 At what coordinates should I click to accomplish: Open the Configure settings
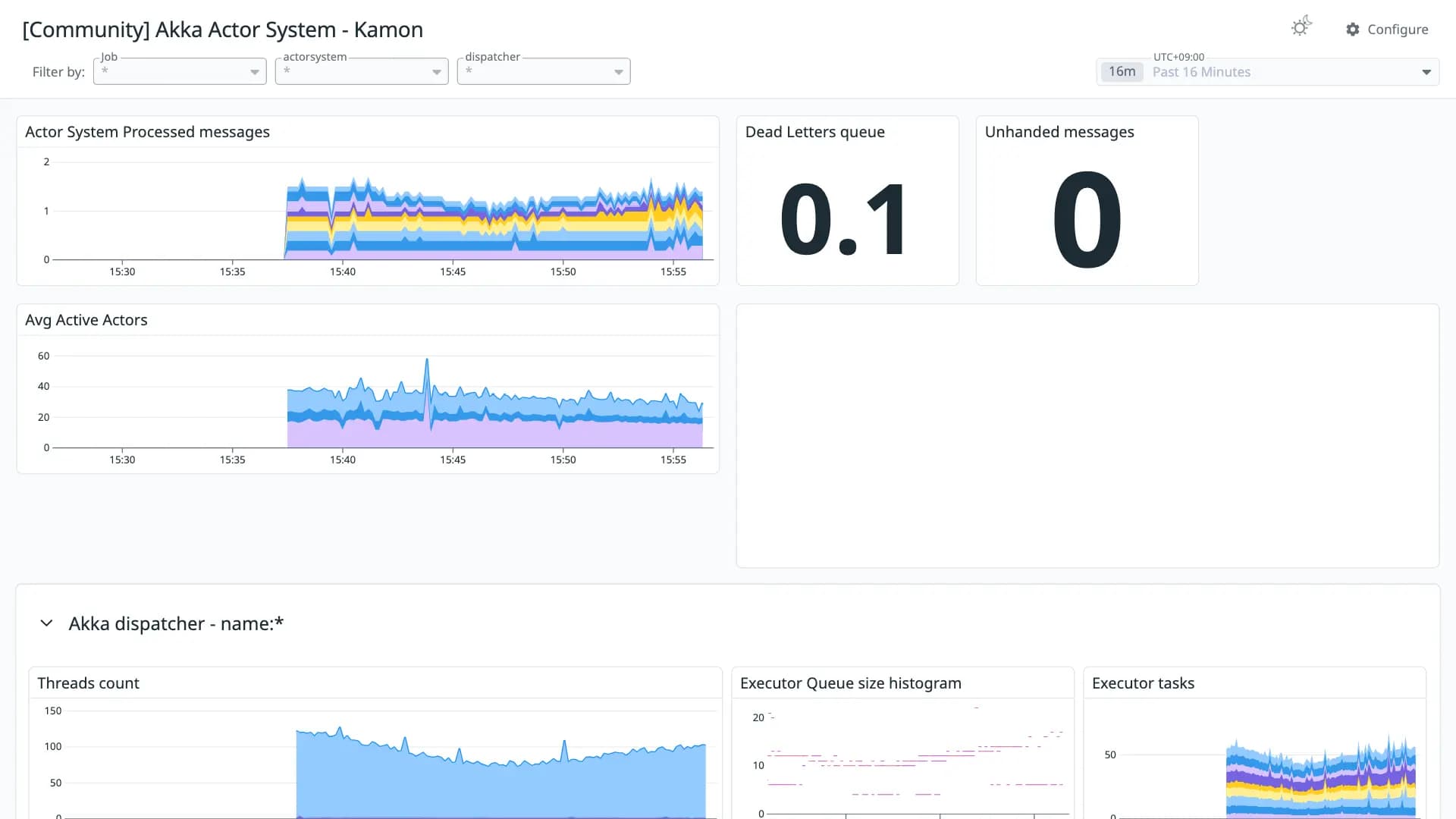click(x=1387, y=30)
